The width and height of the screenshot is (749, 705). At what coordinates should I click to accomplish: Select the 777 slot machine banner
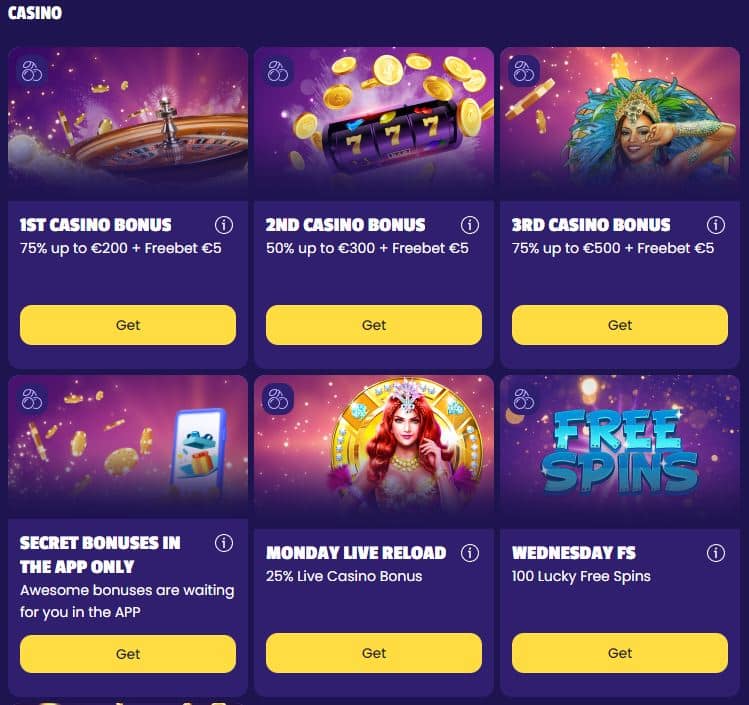[374, 123]
